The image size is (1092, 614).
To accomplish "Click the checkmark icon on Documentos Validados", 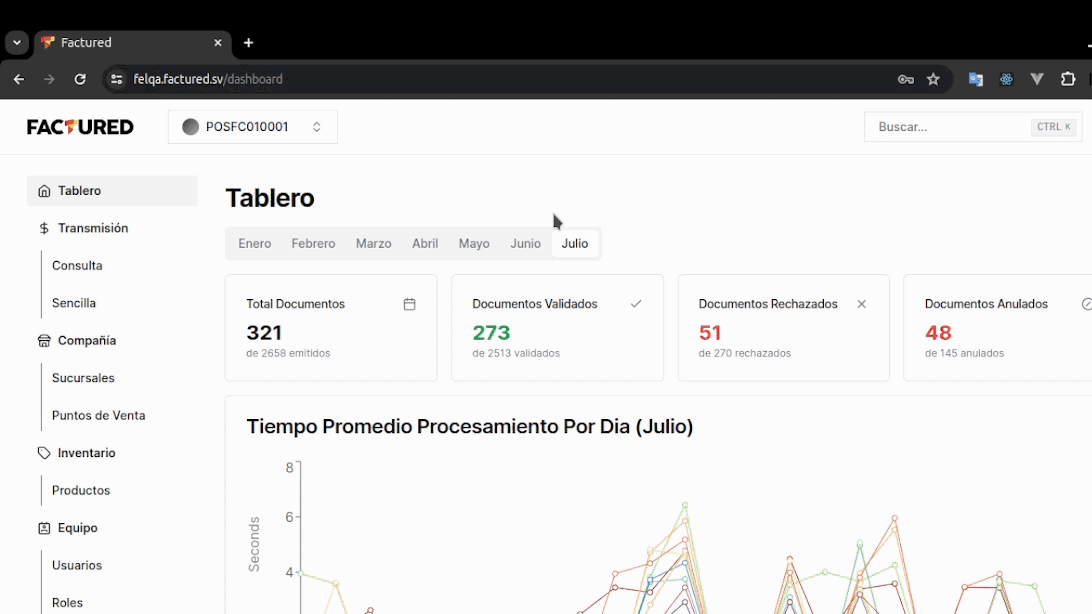I will click(x=635, y=304).
